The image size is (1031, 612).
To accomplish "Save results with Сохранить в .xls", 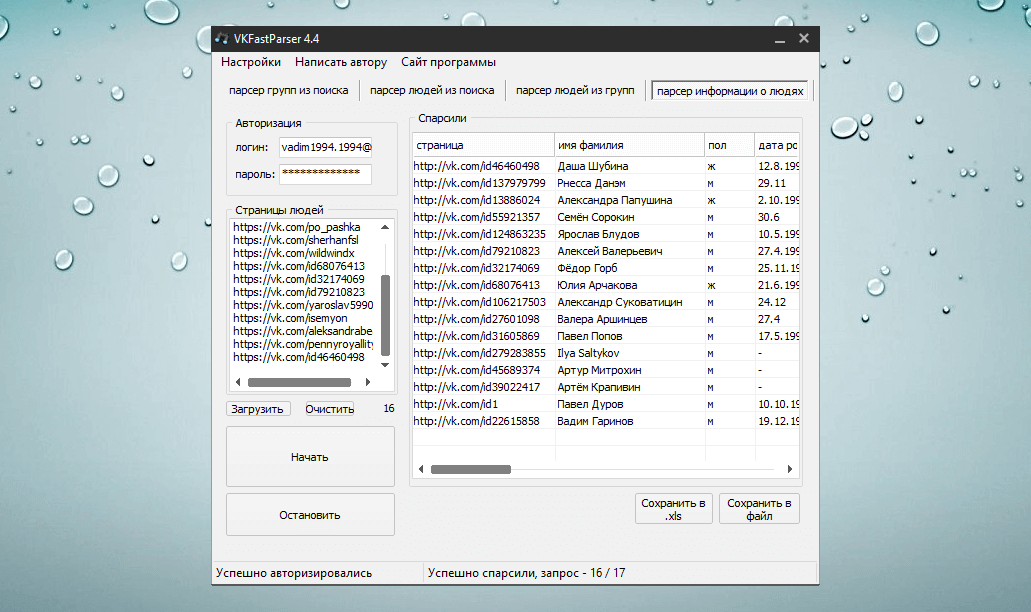I will (673, 509).
